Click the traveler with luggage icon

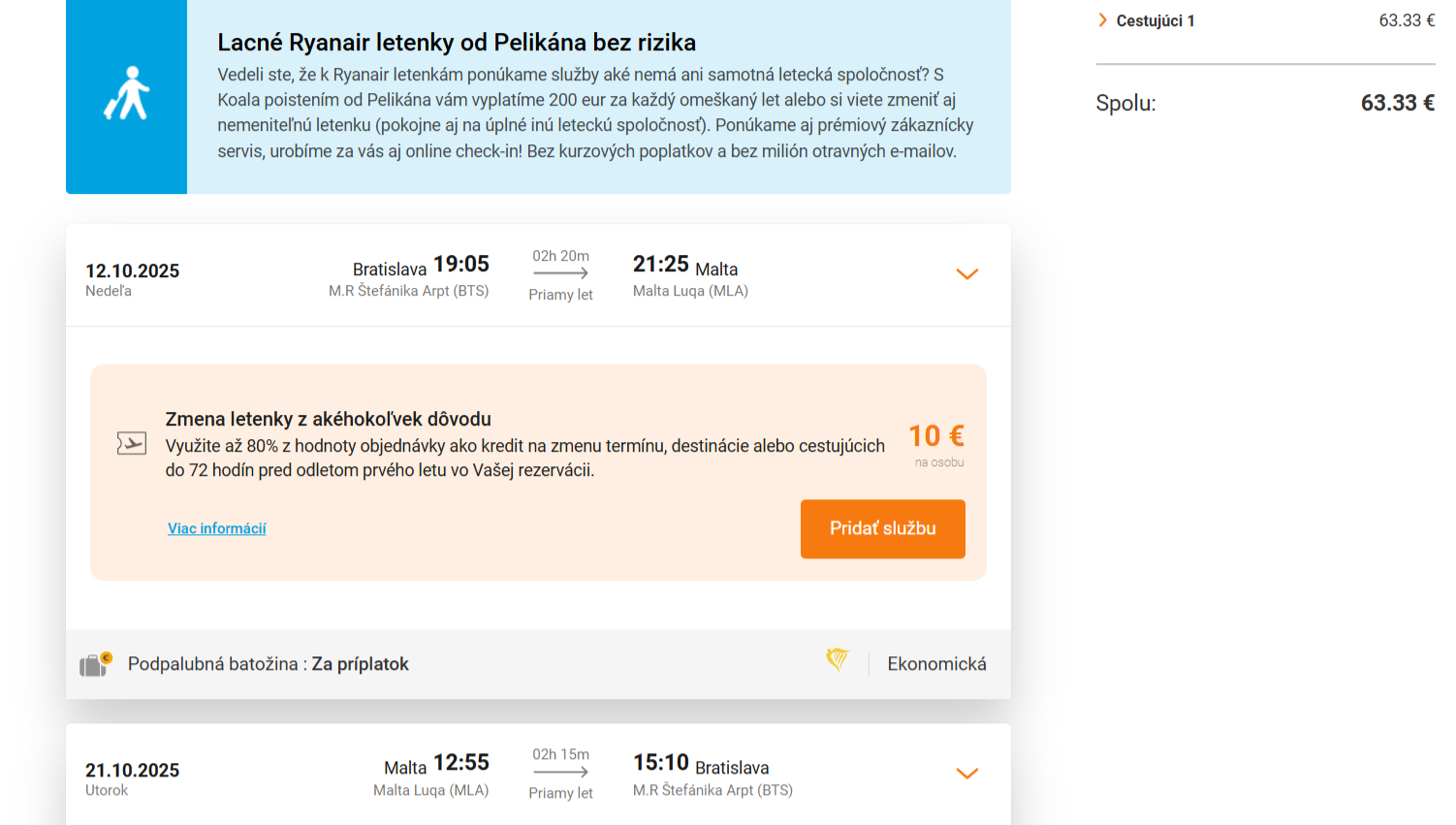[x=127, y=95]
